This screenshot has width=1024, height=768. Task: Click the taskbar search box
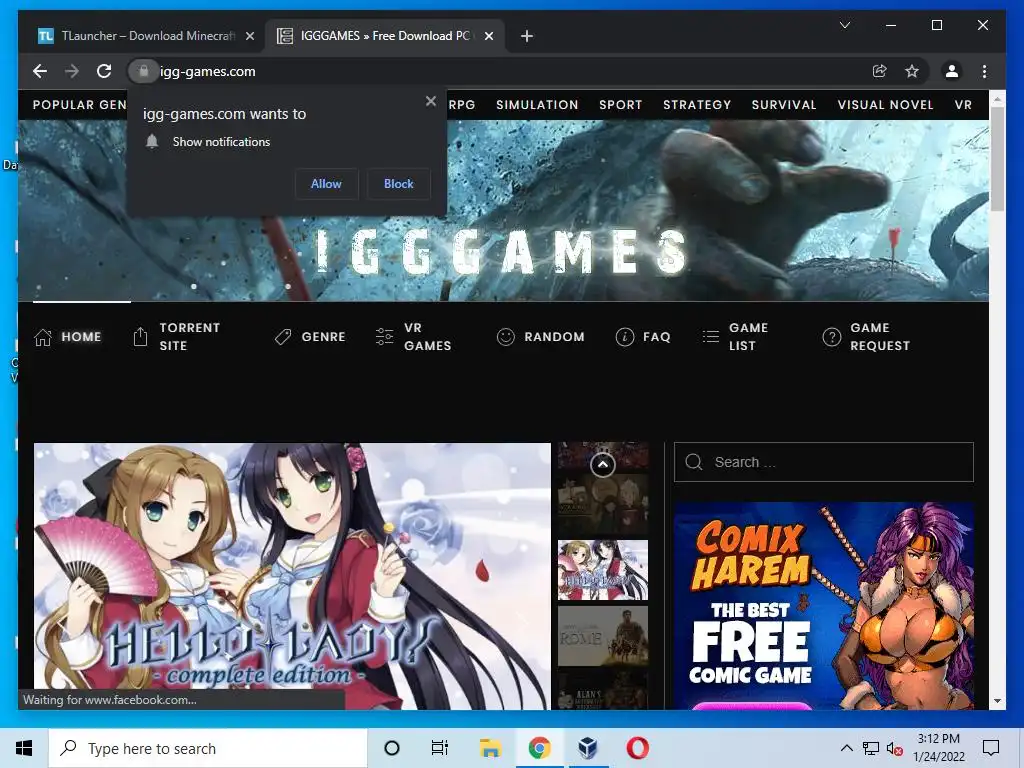pyautogui.click(x=208, y=748)
